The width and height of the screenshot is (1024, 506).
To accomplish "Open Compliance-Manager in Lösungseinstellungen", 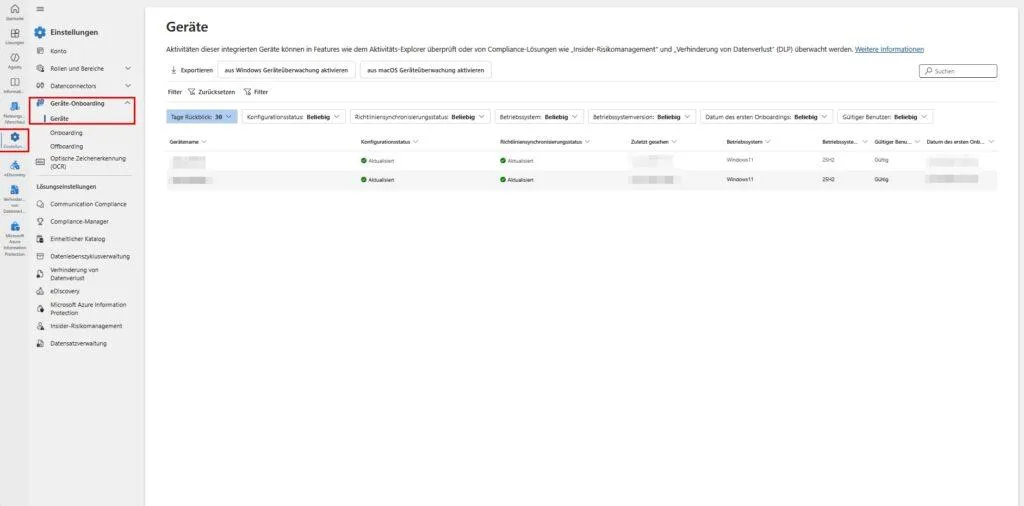I will (81, 221).
